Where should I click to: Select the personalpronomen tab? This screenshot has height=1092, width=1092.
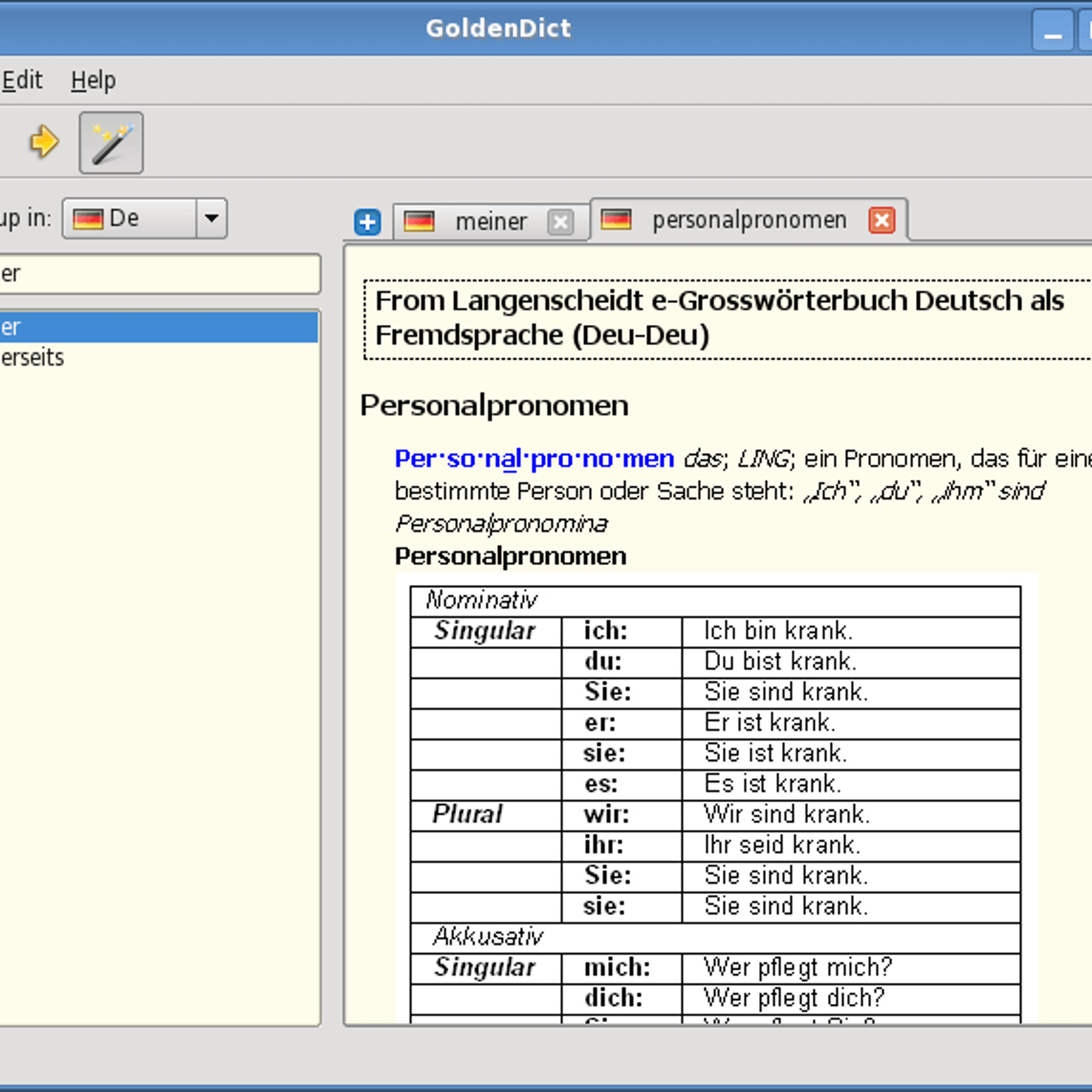[749, 220]
